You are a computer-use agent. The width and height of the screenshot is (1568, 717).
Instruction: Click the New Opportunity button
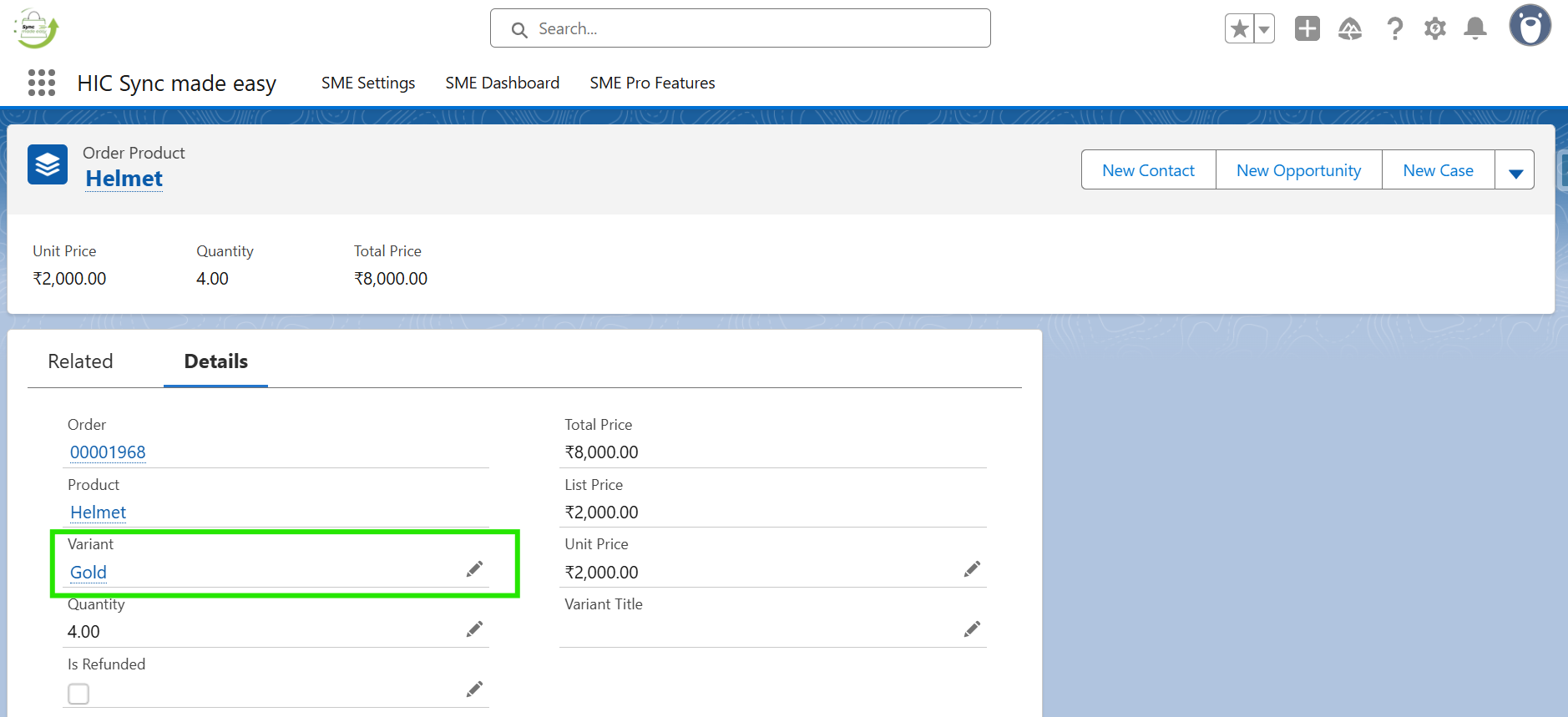tap(1298, 170)
